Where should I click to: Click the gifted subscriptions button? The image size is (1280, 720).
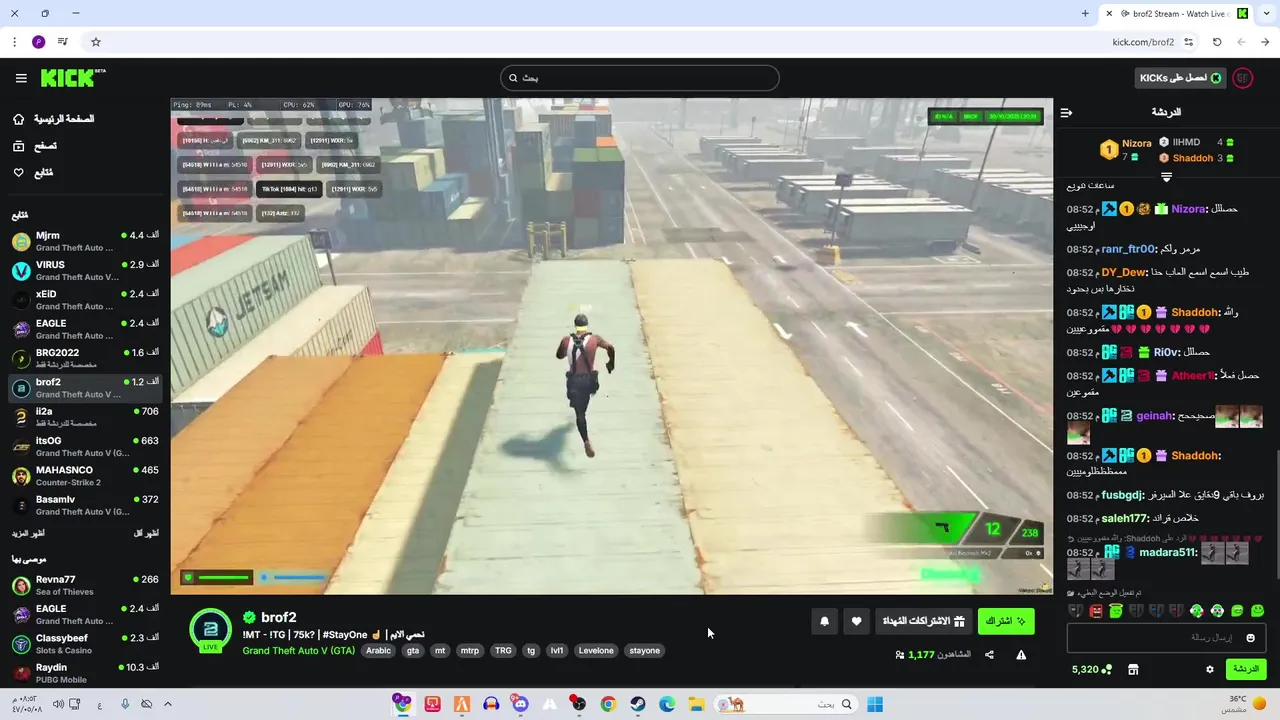(x=923, y=621)
